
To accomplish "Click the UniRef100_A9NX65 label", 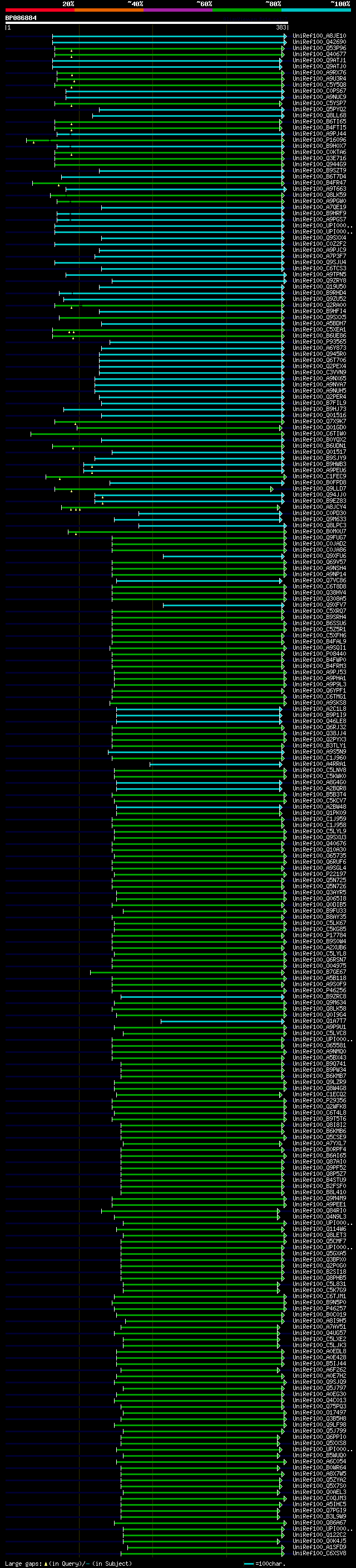I will [319, 379].
